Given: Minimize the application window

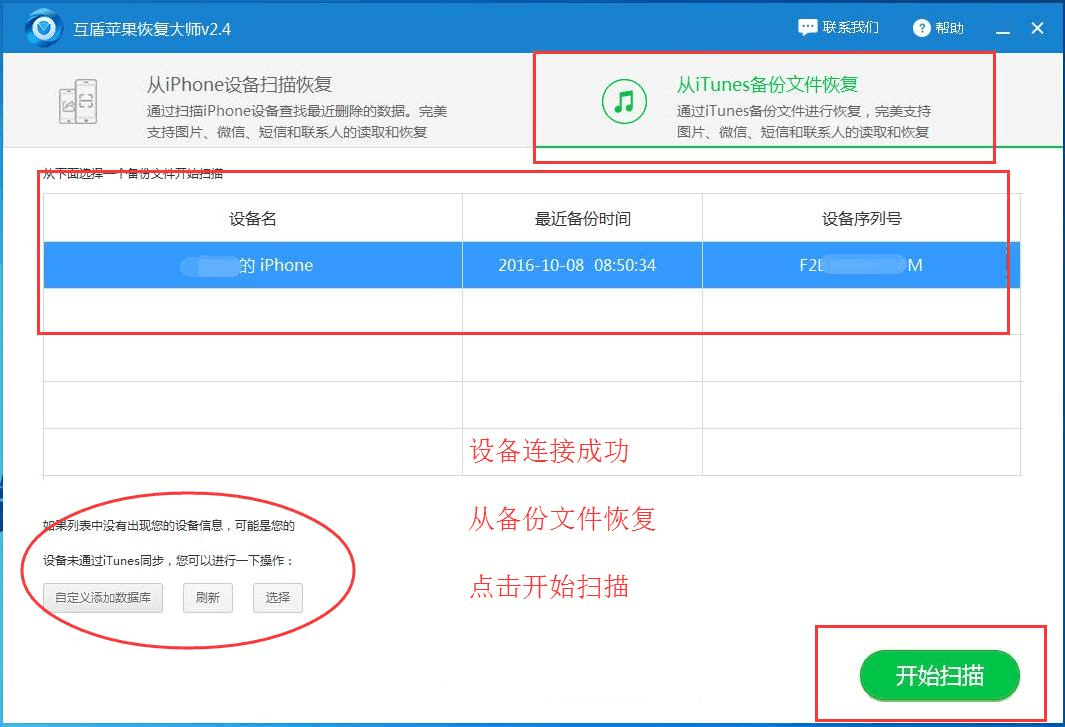Looking at the screenshot, I should 1002,27.
